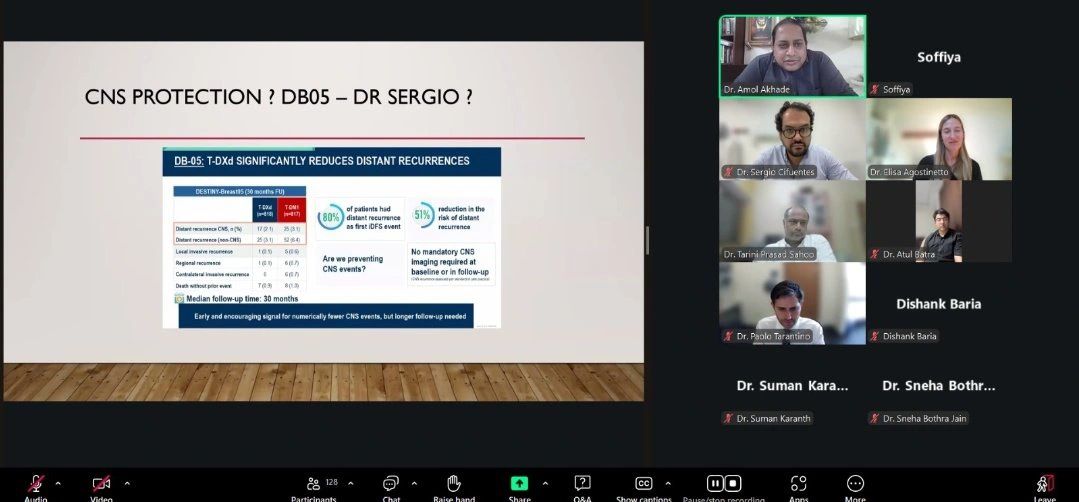The width and height of the screenshot is (1079, 502).
Task: Stop the recording with the square button
Action: pos(733,483)
